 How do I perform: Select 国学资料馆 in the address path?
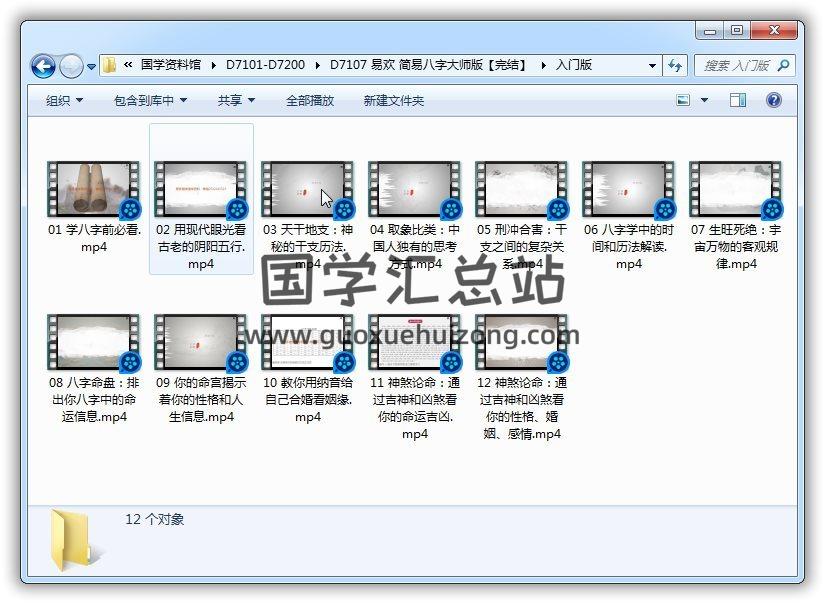[x=170, y=65]
